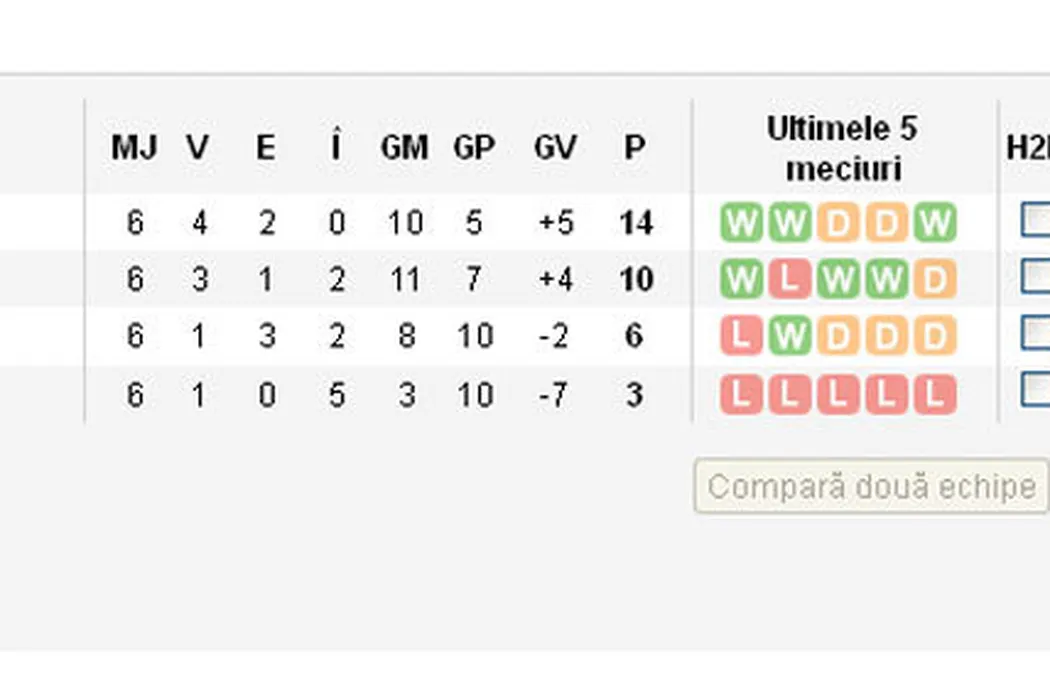Click the last orange D badge, second row

coord(935,280)
